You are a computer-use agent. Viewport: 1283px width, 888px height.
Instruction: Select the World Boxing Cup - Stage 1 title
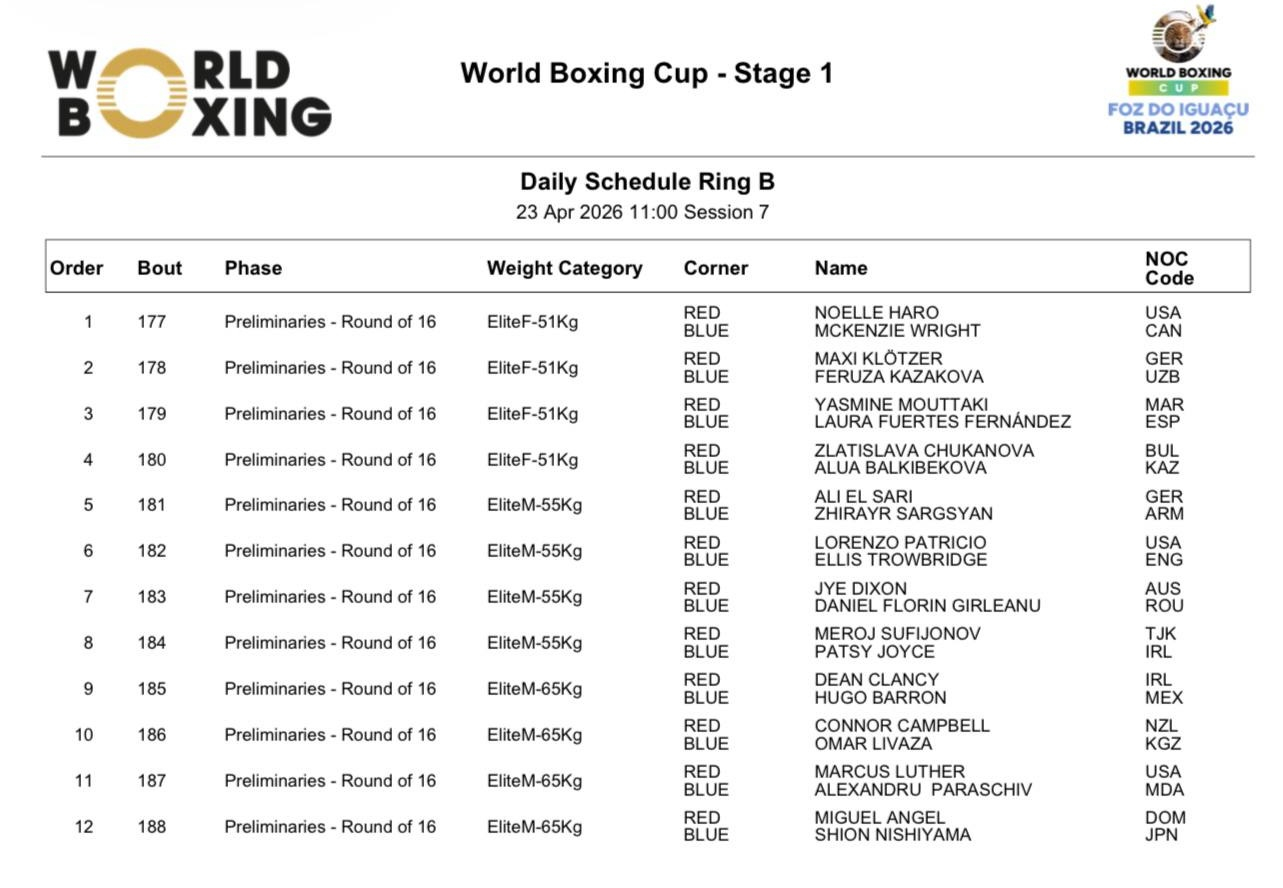(x=646, y=73)
